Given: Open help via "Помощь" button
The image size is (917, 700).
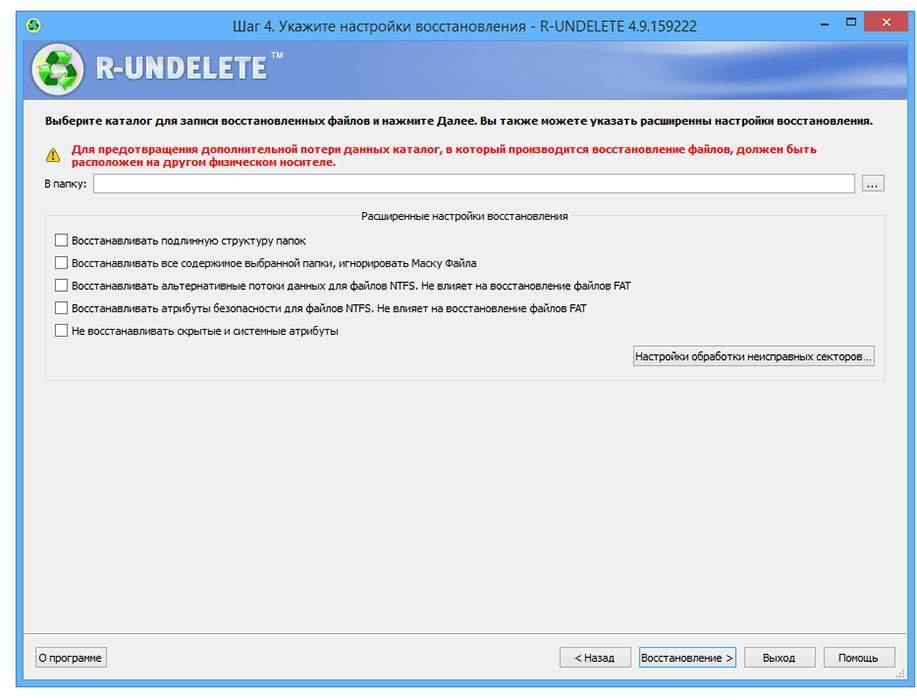Looking at the screenshot, I should coord(859,657).
